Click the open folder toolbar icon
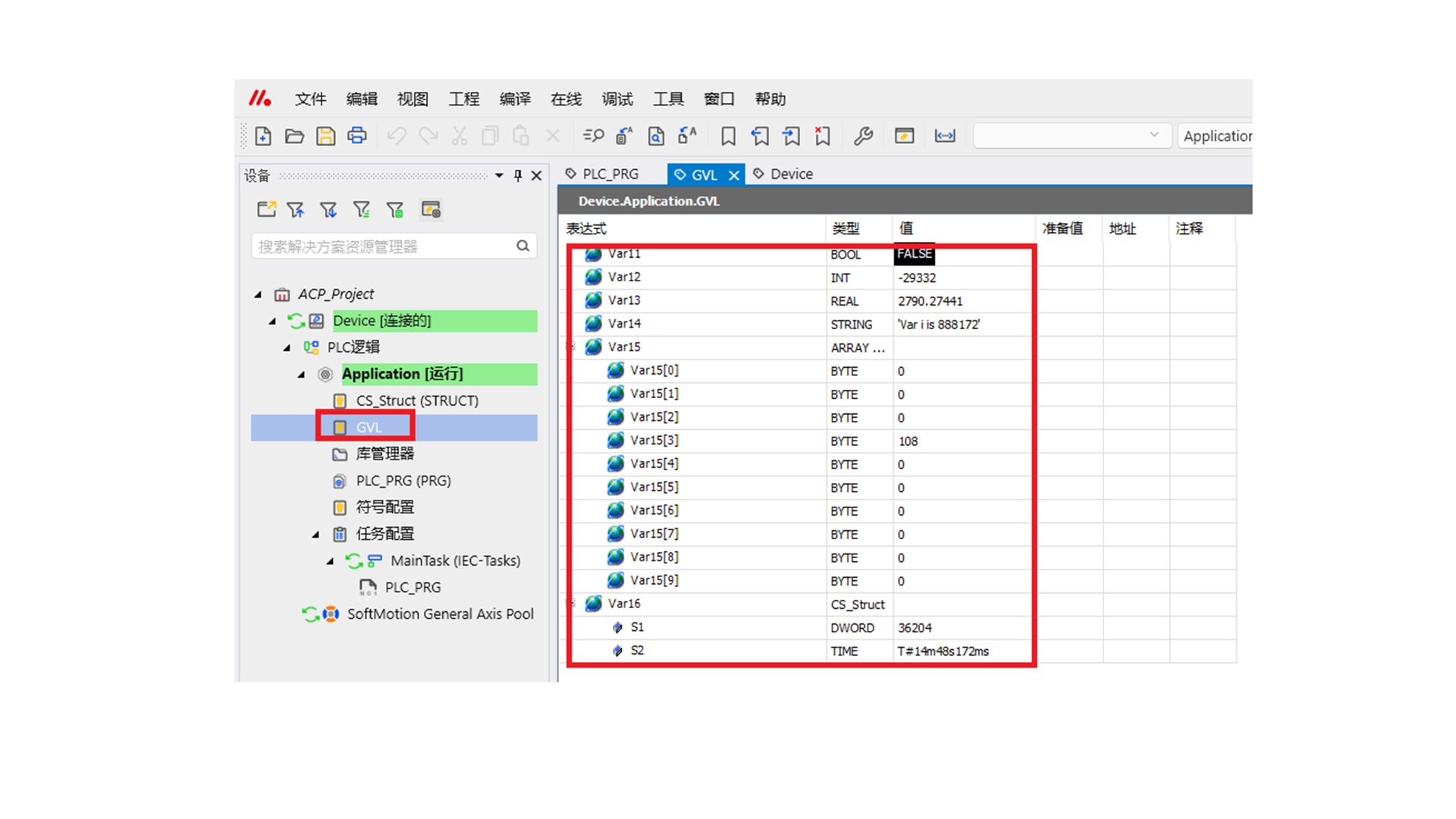The width and height of the screenshot is (1456, 819). (294, 136)
